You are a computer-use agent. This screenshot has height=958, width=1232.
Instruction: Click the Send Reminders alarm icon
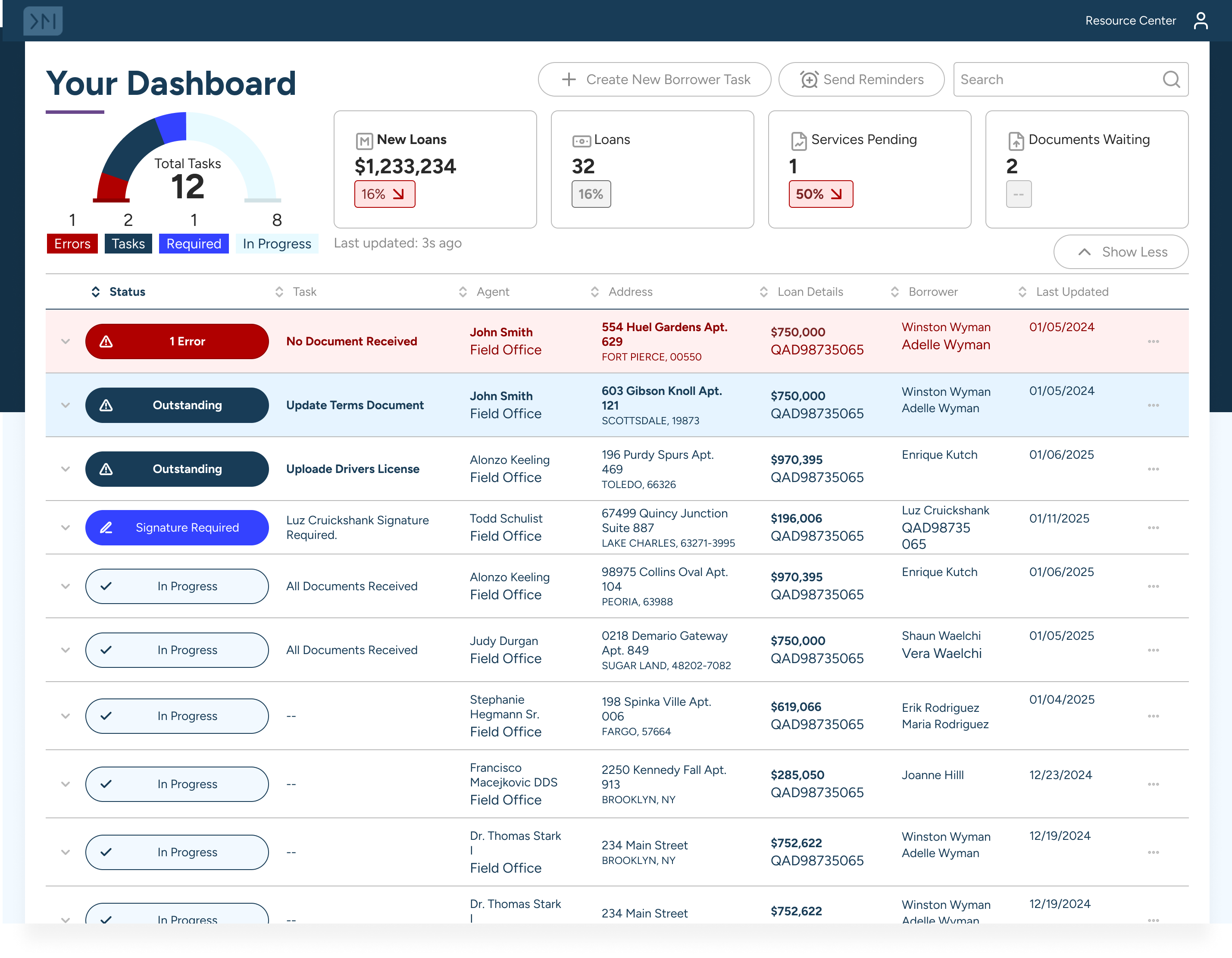point(809,80)
